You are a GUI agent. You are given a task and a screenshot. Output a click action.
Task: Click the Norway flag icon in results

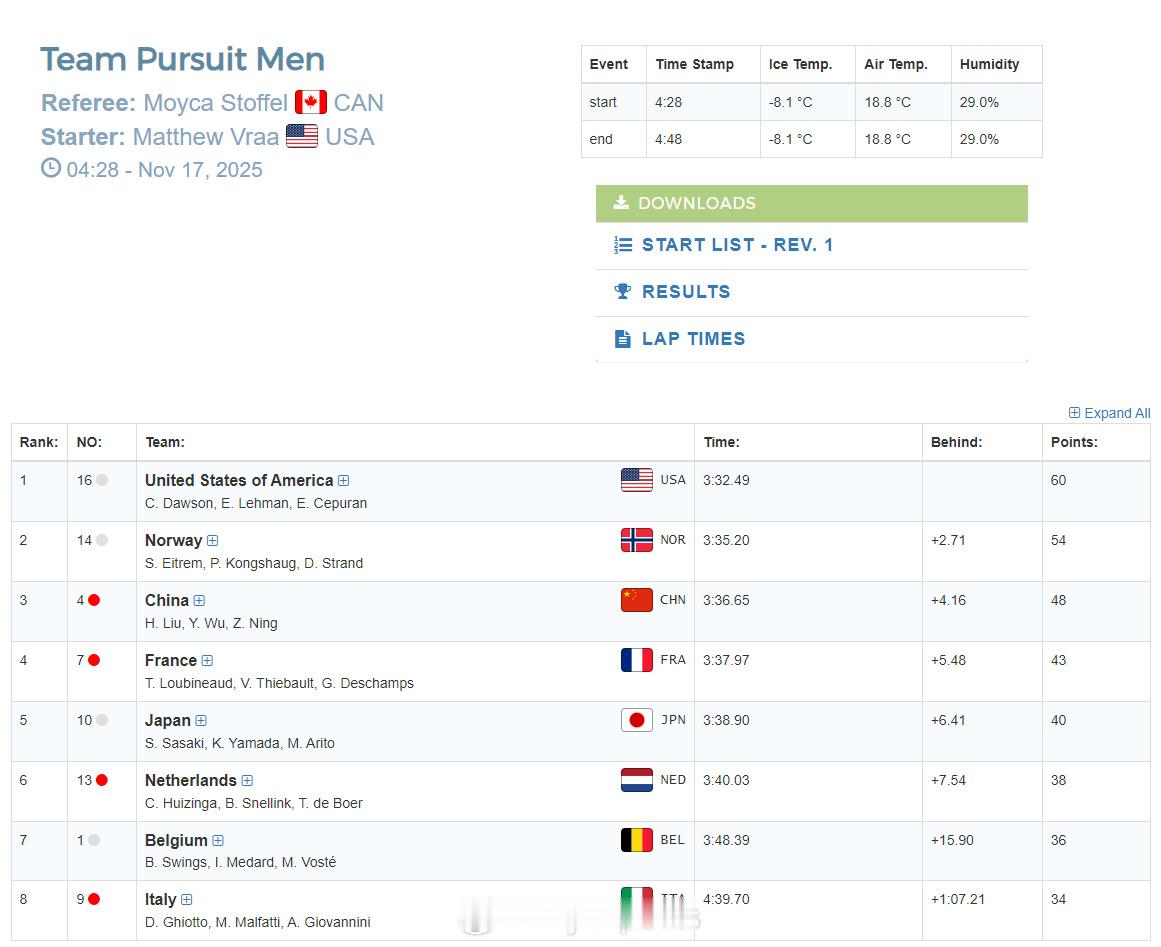(636, 540)
